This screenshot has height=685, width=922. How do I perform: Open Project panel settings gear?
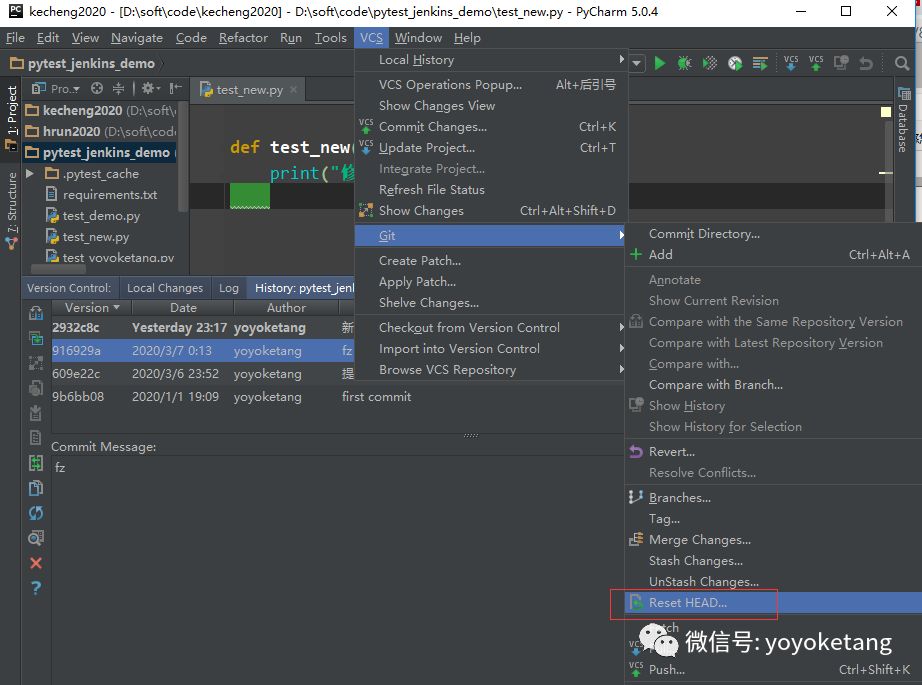151,88
